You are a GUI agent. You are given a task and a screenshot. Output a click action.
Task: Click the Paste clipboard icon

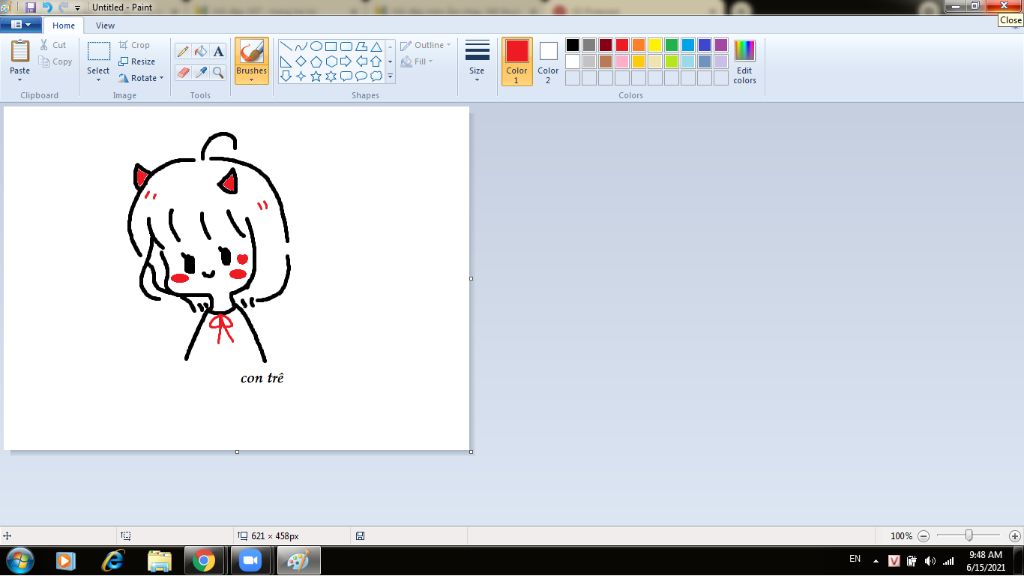click(20, 52)
